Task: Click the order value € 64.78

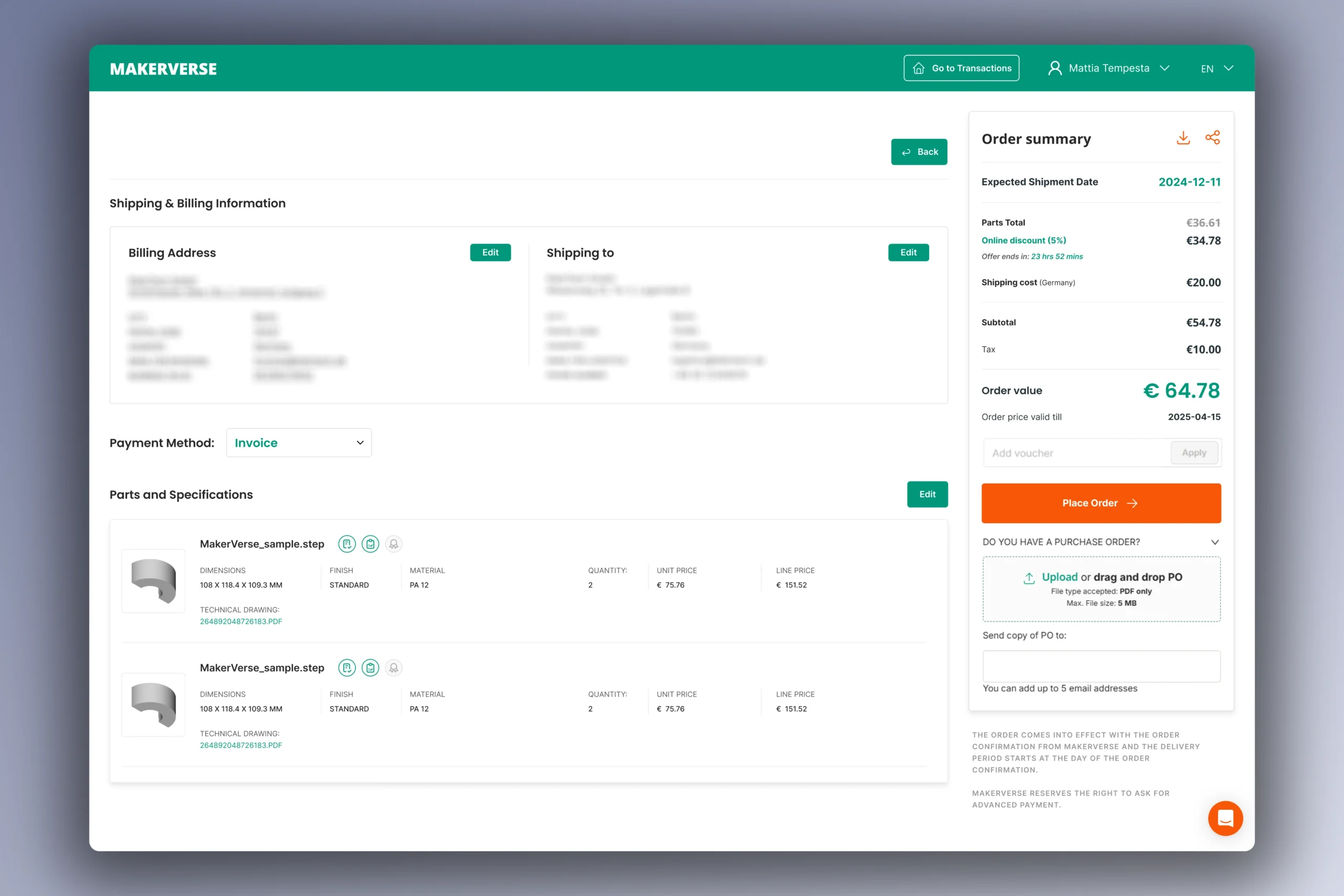Action: pyautogui.click(x=1181, y=391)
